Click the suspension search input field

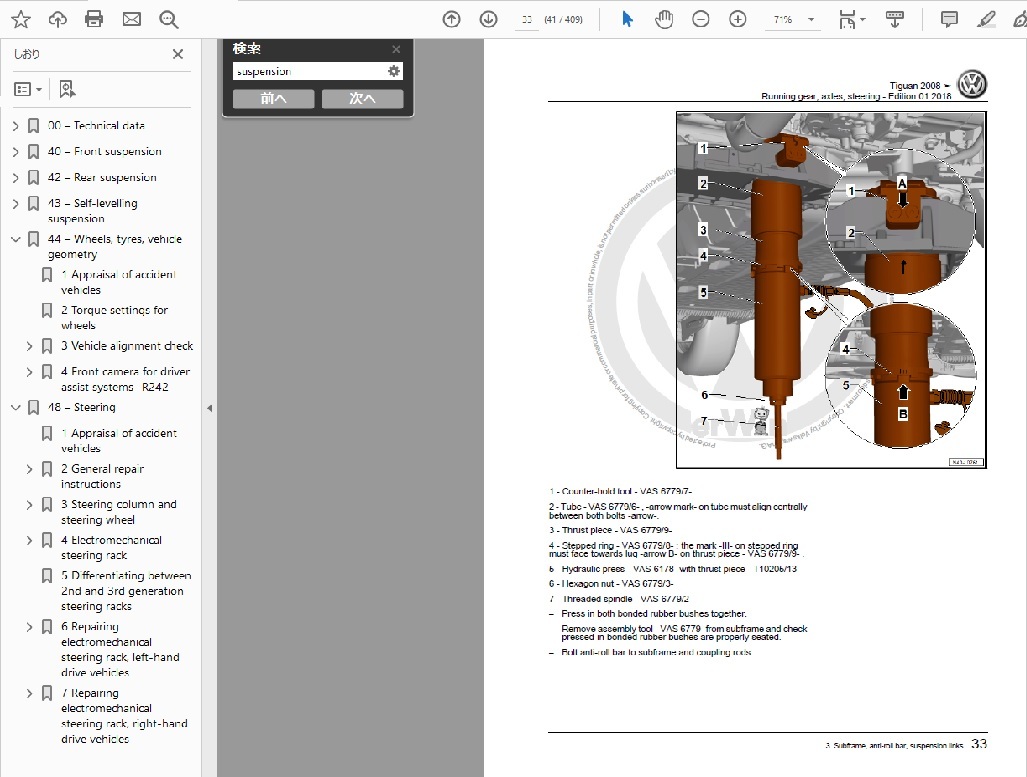pyautogui.click(x=309, y=71)
